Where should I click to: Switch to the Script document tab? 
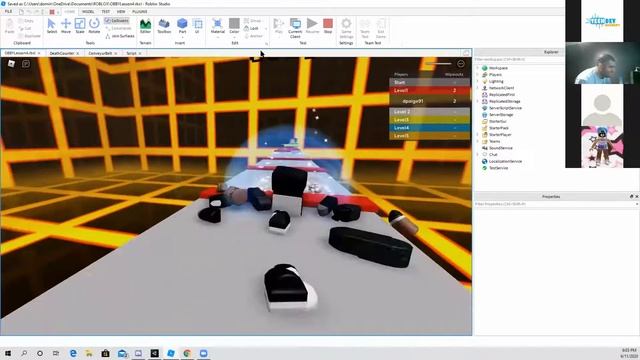[131, 53]
